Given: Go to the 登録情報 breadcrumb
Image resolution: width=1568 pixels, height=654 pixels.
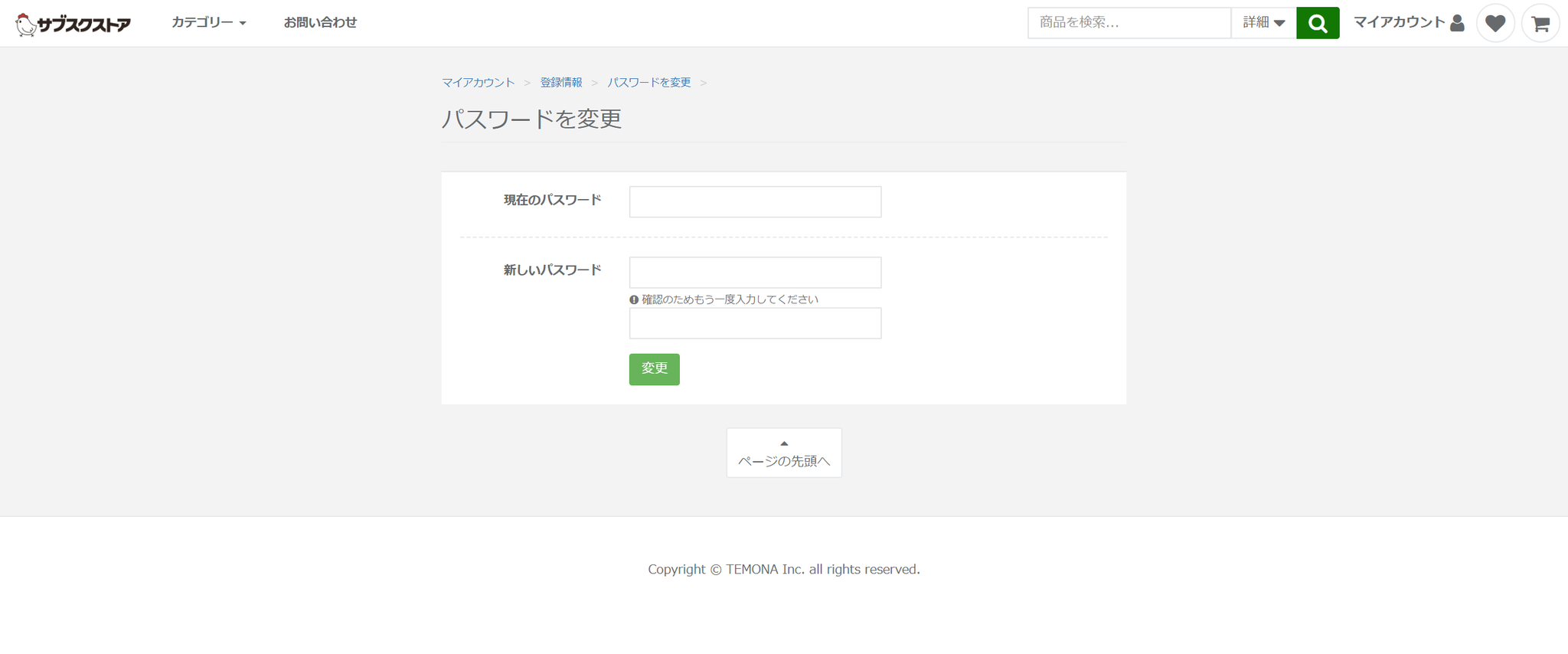Looking at the screenshot, I should coord(561,83).
